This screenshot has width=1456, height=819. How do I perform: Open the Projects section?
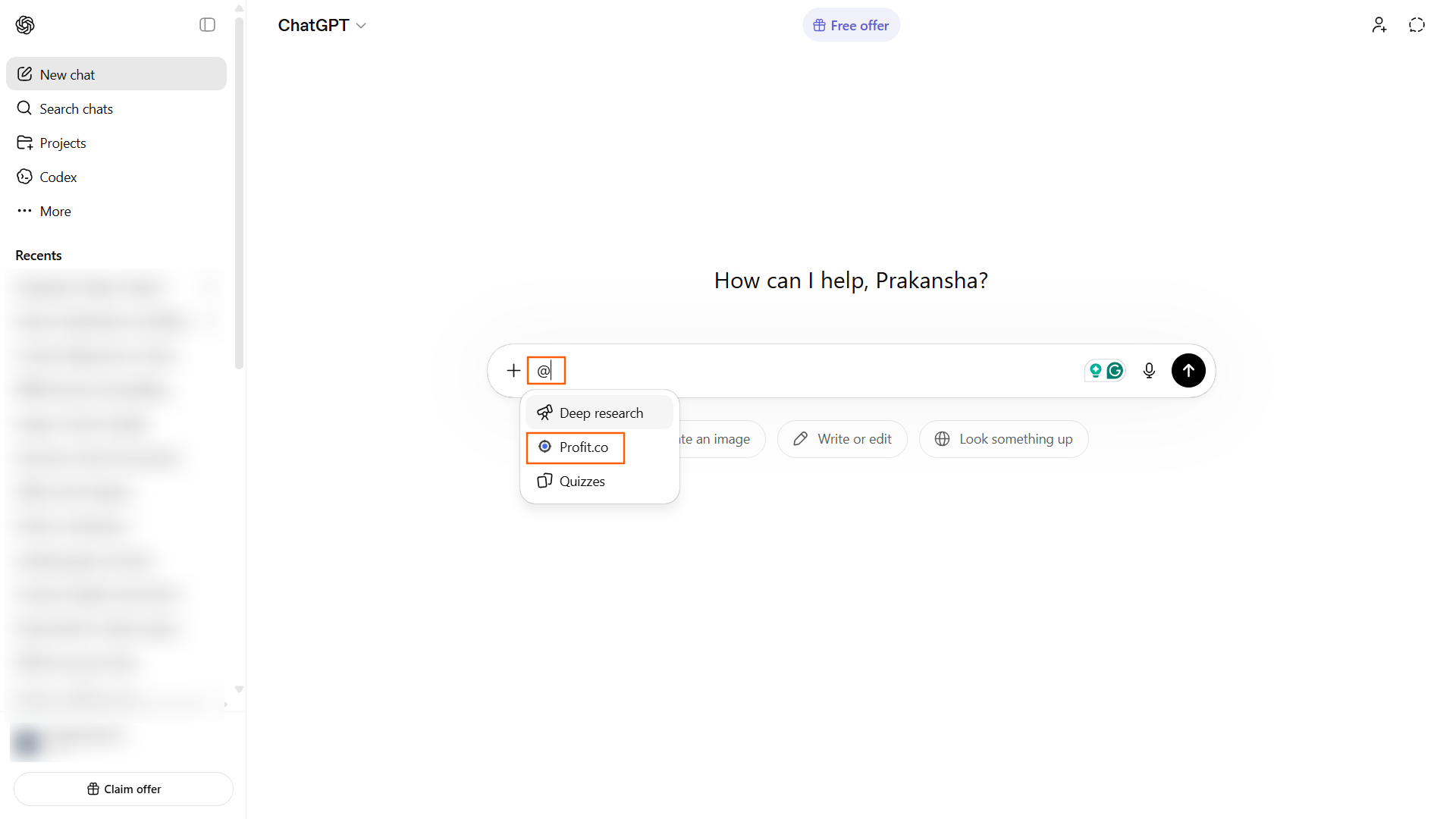tap(116, 143)
